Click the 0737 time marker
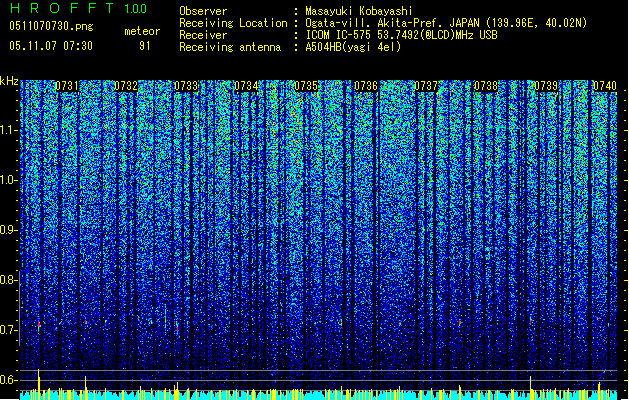This screenshot has width=629, height=400. click(x=426, y=86)
